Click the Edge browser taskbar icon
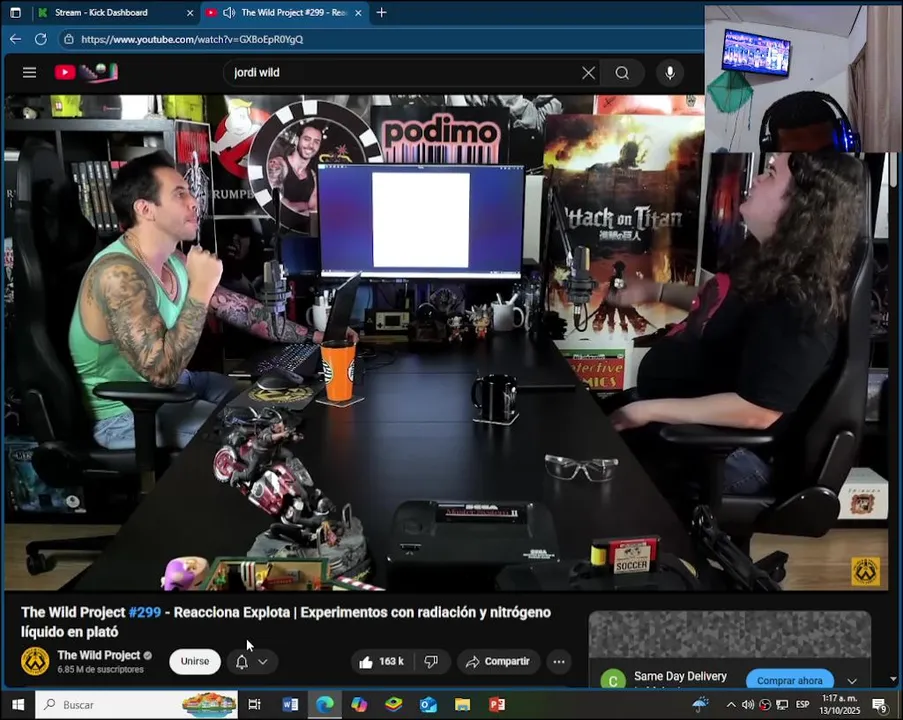This screenshot has height=720, width=903. pos(325,704)
